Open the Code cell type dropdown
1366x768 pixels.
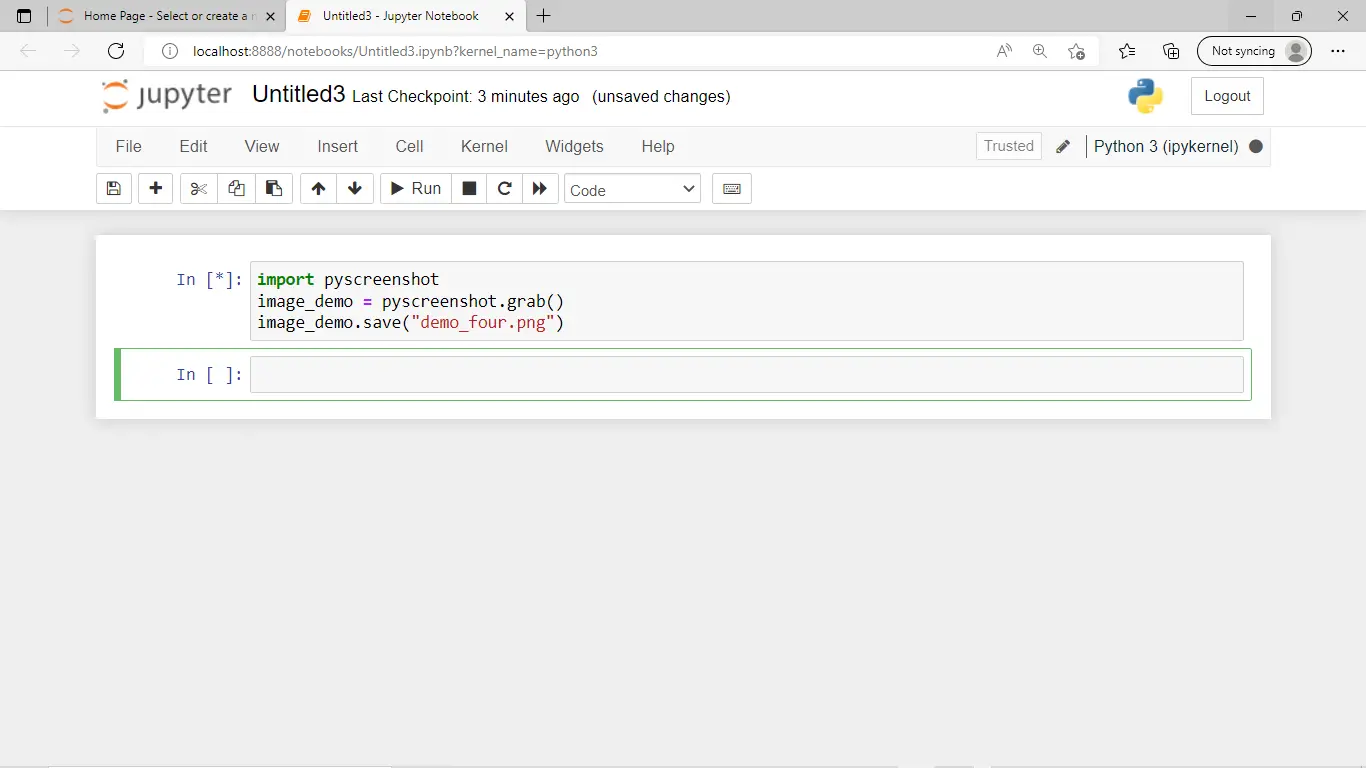coord(632,188)
